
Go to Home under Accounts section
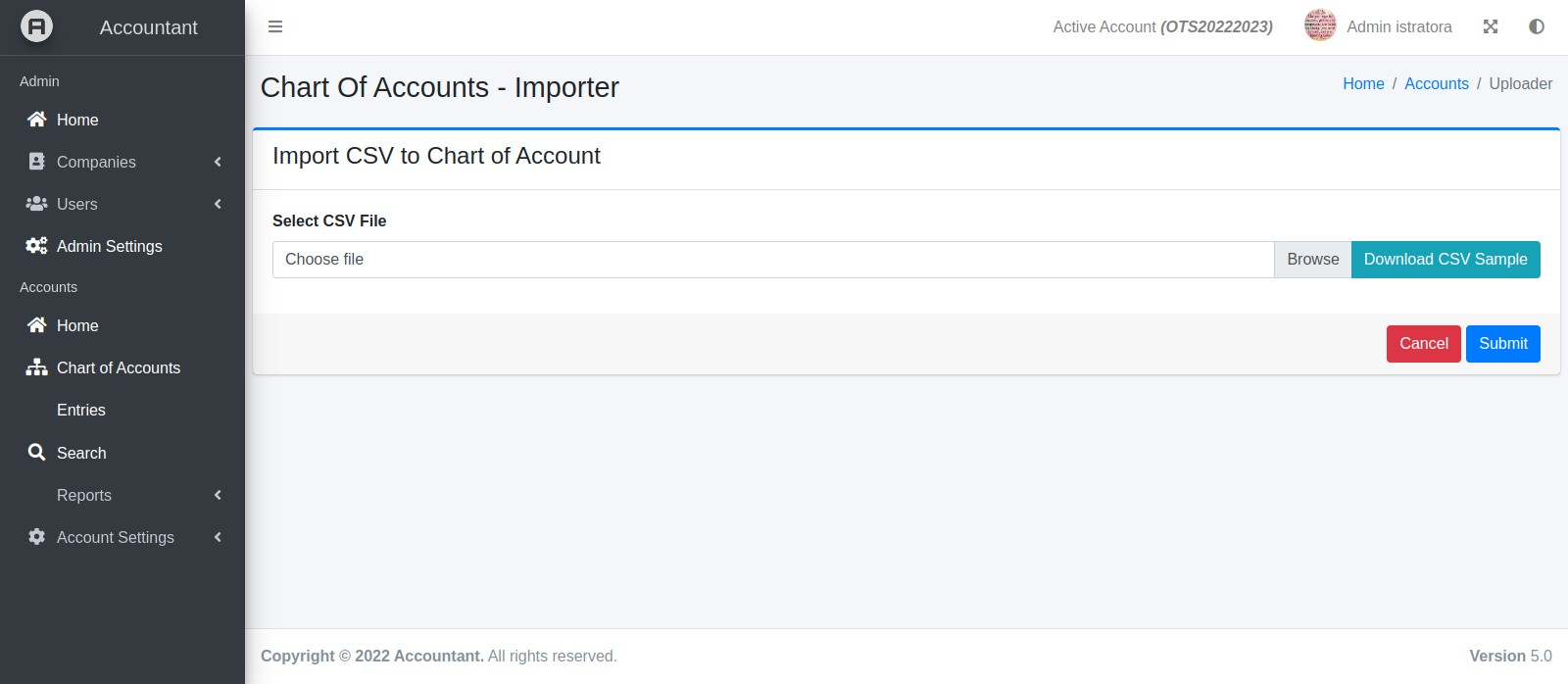[77, 325]
